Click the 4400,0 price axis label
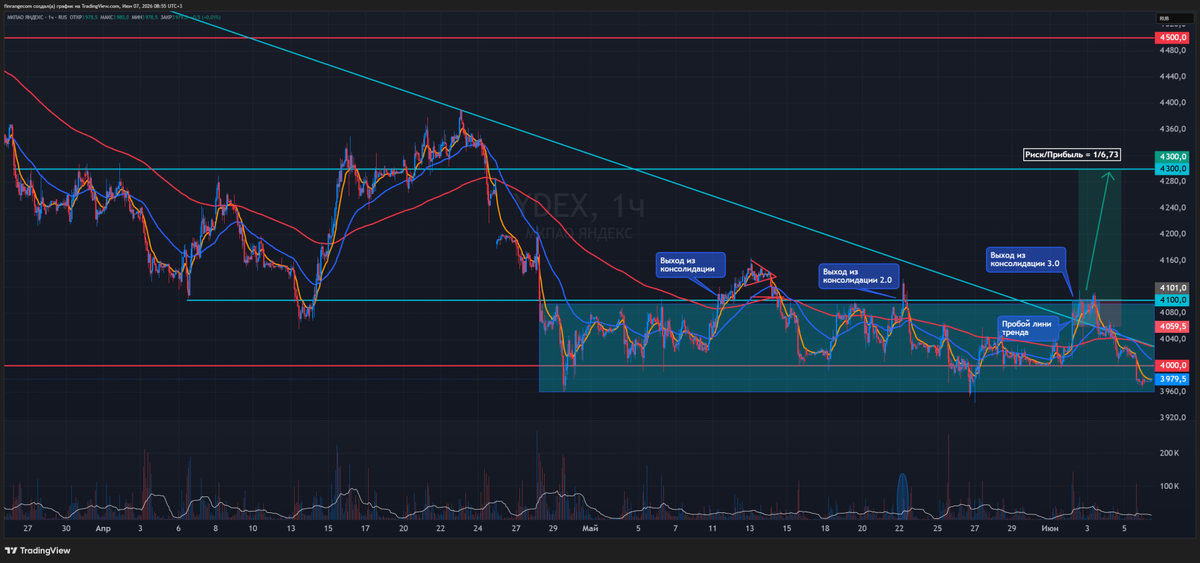This screenshot has width=1200, height=563. (x=1173, y=103)
